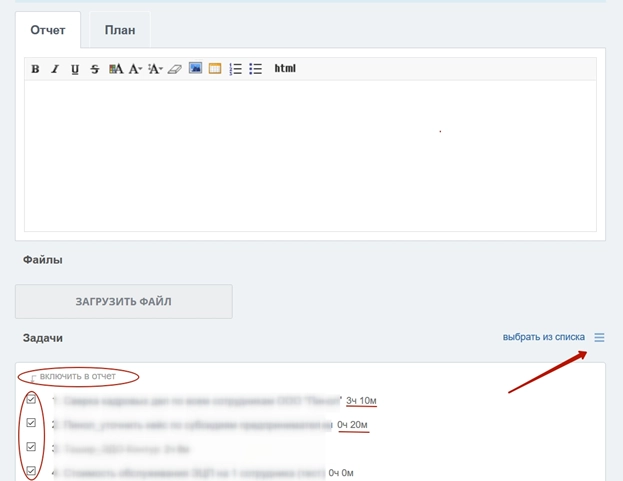Image resolution: width=623 pixels, height=481 pixels.
Task: Switch to the План tab
Action: coord(120,30)
